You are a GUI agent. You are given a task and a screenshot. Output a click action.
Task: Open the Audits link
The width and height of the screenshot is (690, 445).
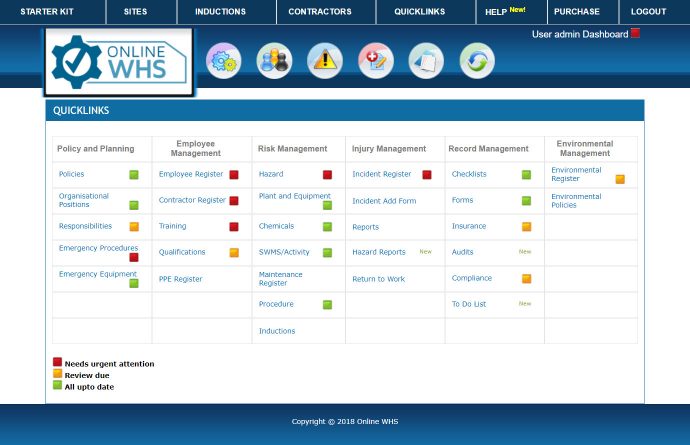[x=462, y=252]
